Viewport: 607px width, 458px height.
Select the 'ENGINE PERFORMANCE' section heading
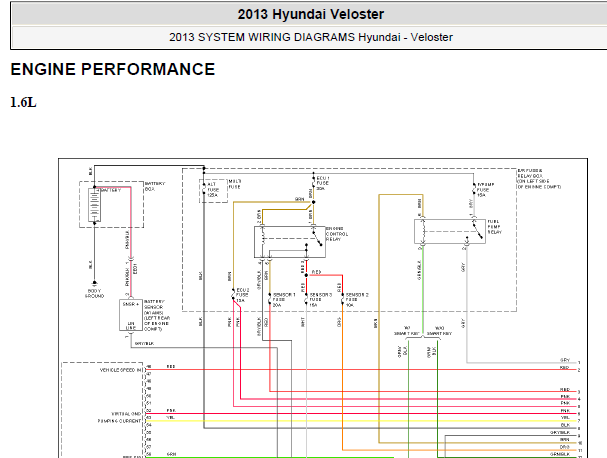[113, 70]
